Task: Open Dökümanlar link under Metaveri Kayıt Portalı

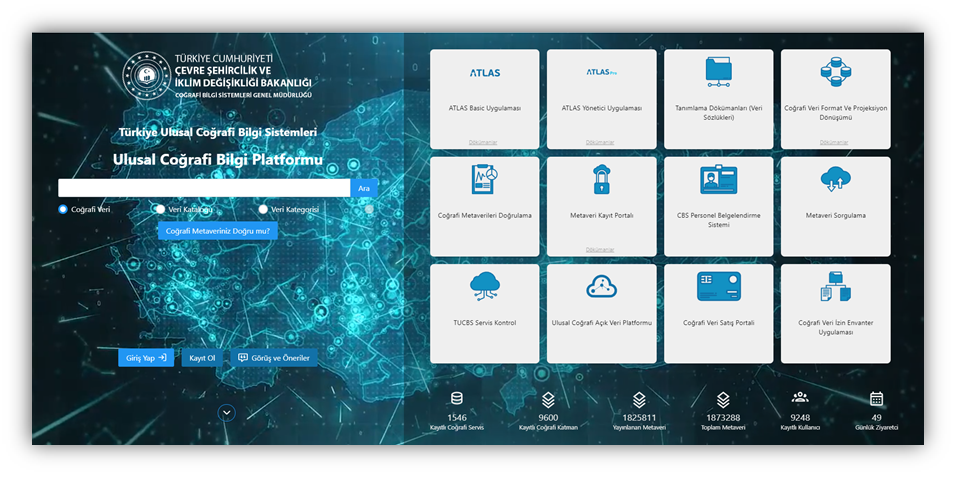Action: click(600, 249)
